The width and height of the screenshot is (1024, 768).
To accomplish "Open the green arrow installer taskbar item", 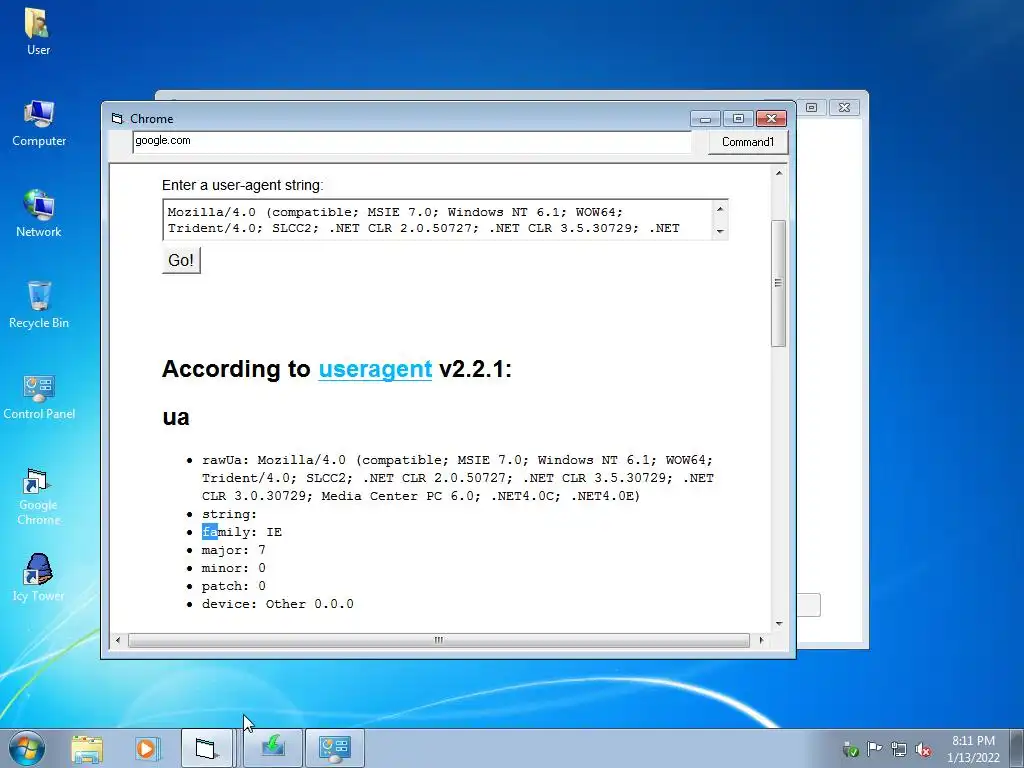I will coord(273,748).
